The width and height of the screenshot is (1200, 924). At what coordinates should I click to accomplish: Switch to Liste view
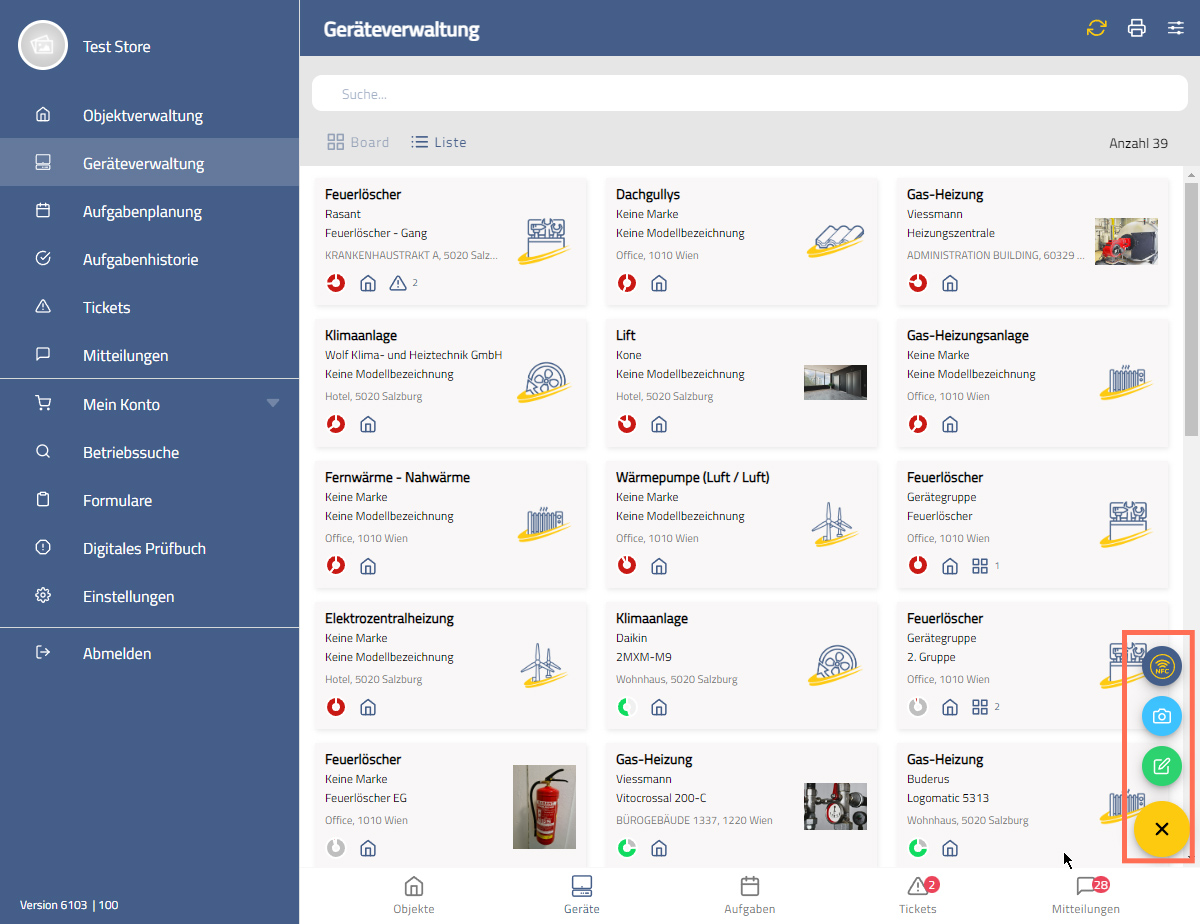(439, 142)
